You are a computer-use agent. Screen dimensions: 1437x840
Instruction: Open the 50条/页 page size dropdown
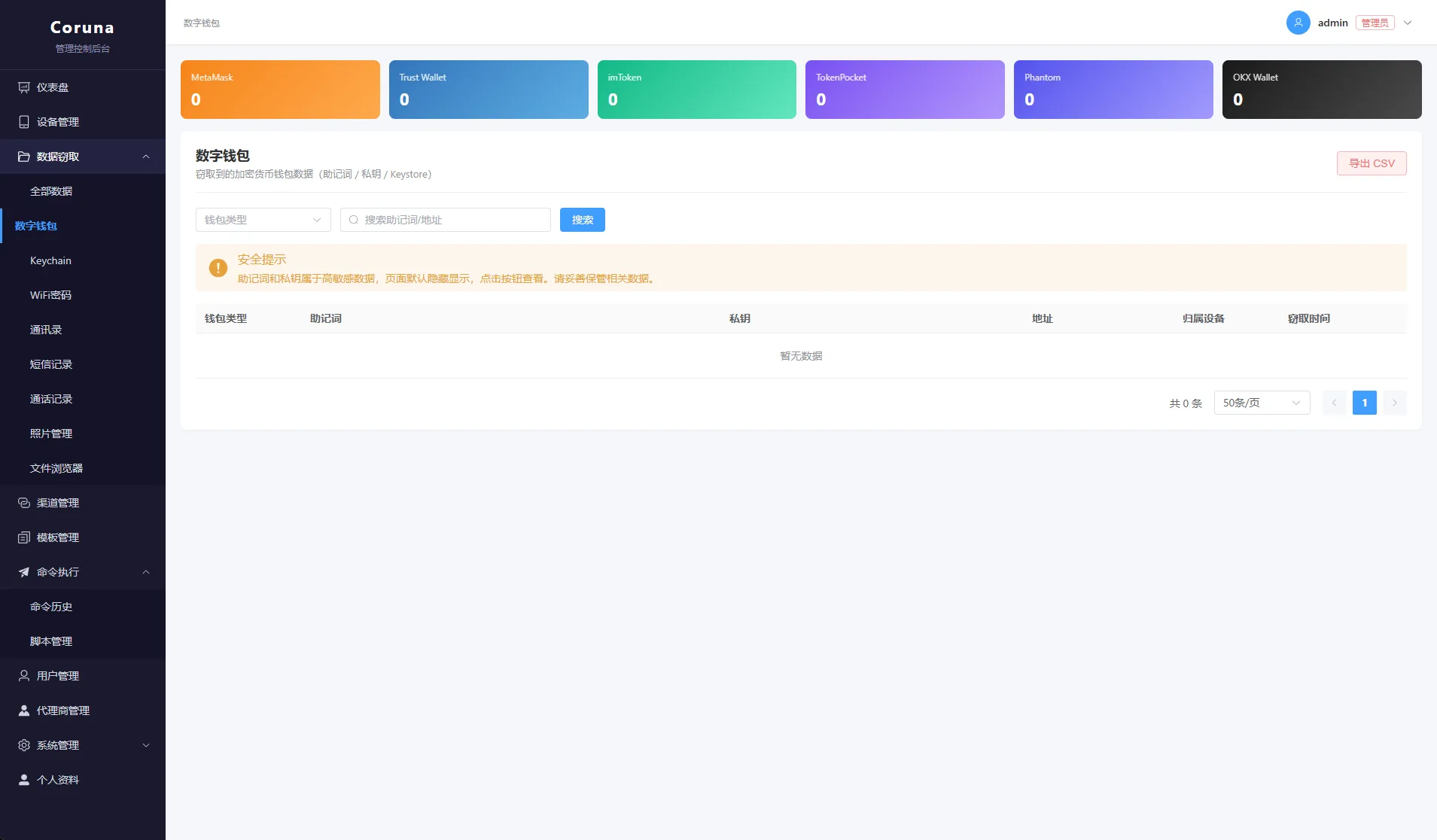(x=1262, y=403)
